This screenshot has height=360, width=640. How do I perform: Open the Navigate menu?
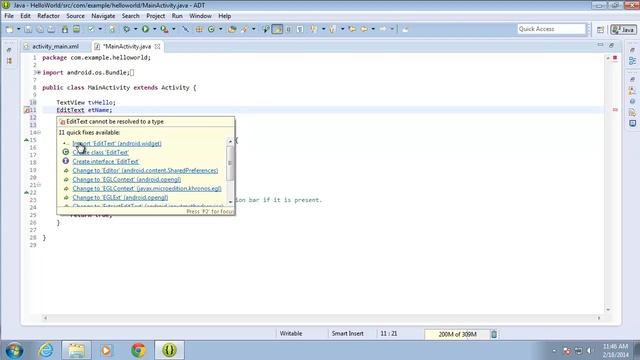point(103,16)
